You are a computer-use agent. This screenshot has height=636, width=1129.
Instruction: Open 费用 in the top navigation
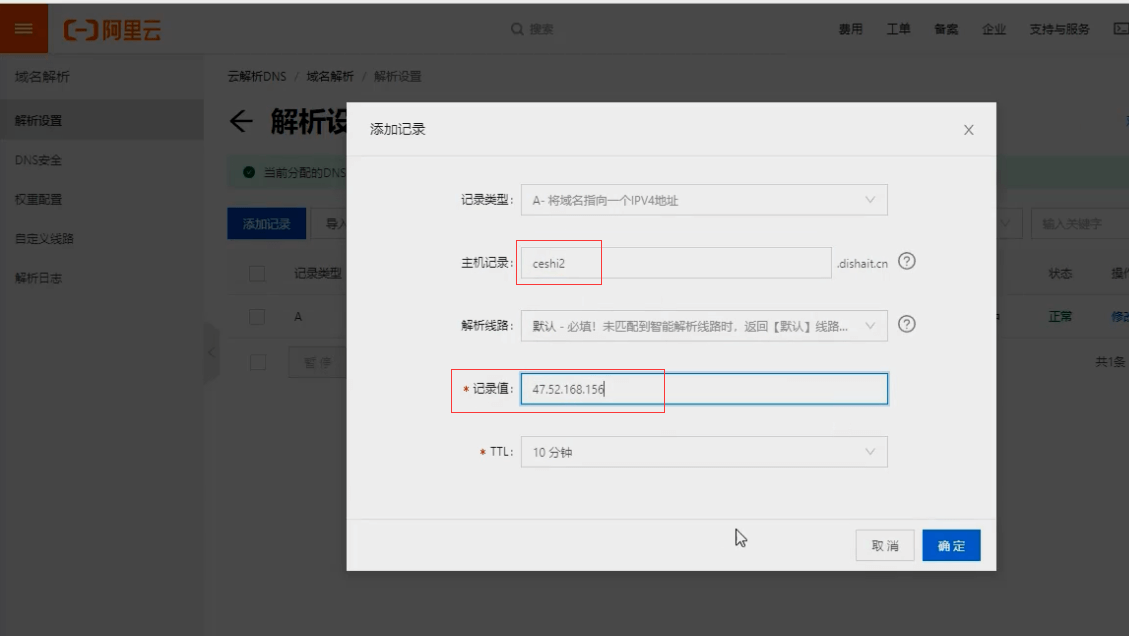pos(850,29)
